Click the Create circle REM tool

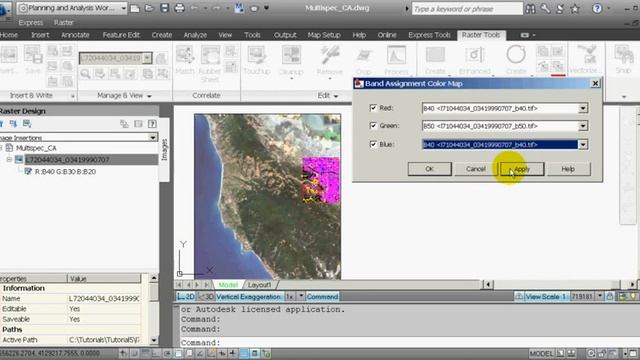[x=516, y=60]
